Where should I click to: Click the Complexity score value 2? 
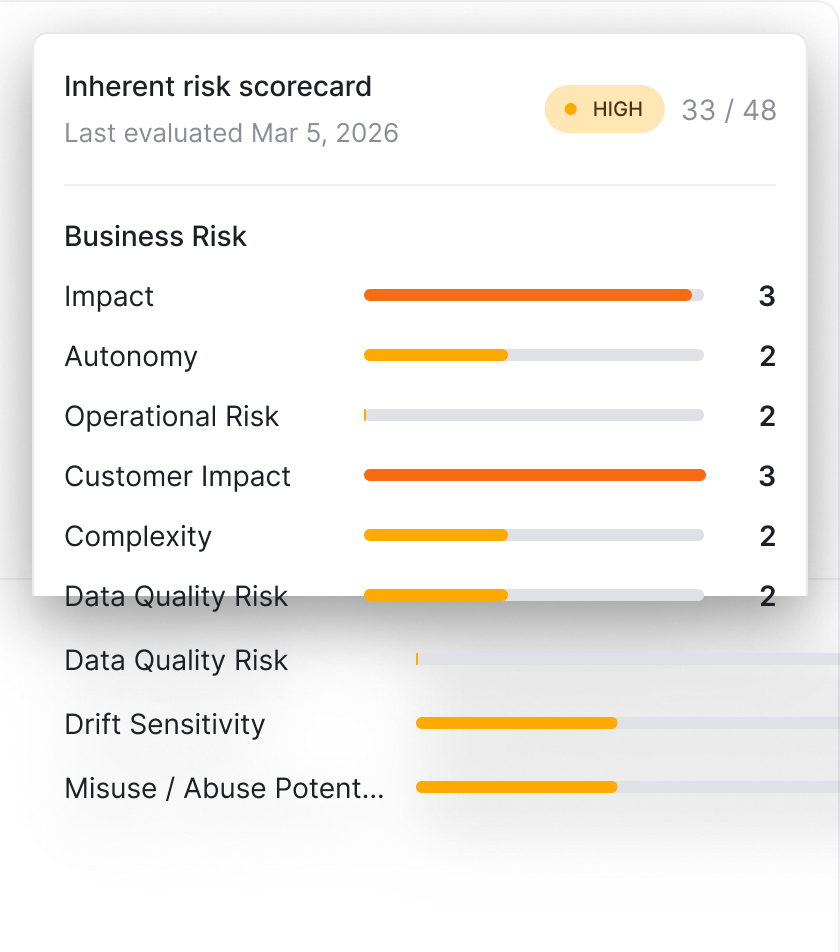click(x=768, y=536)
